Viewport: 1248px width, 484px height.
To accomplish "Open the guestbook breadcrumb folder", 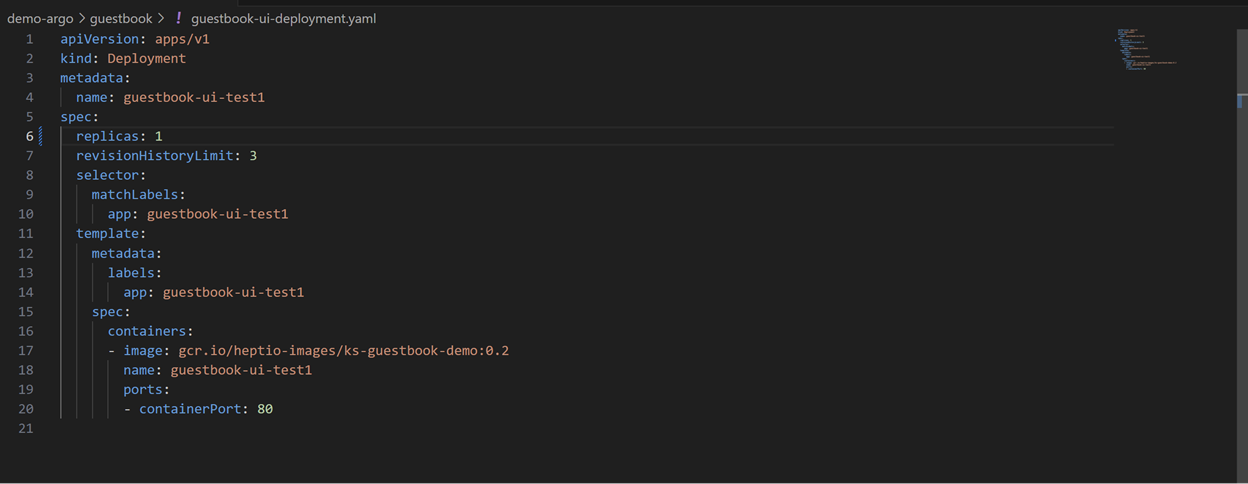I will pos(121,18).
